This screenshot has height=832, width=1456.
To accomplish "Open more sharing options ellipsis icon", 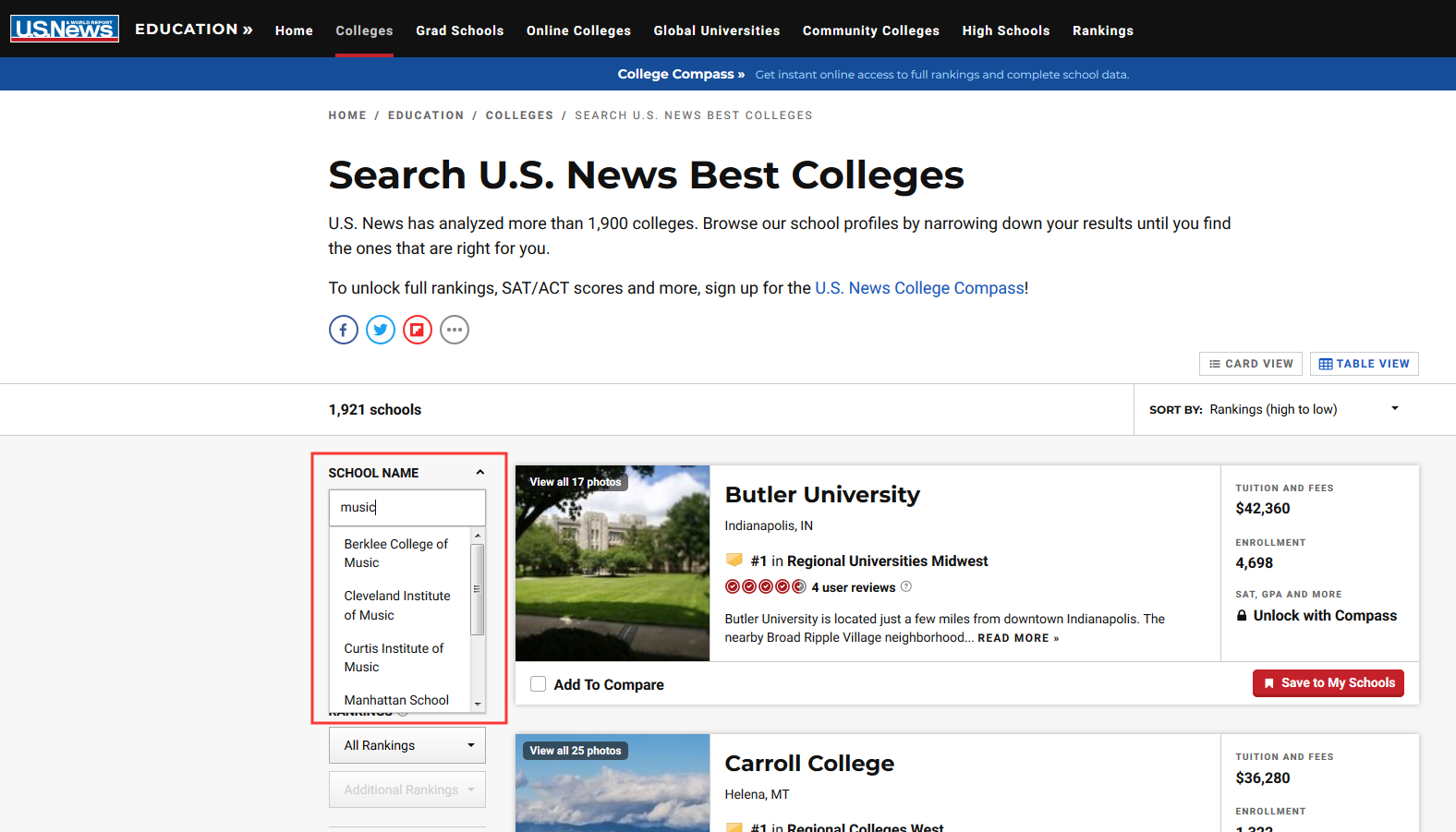I will 455,330.
